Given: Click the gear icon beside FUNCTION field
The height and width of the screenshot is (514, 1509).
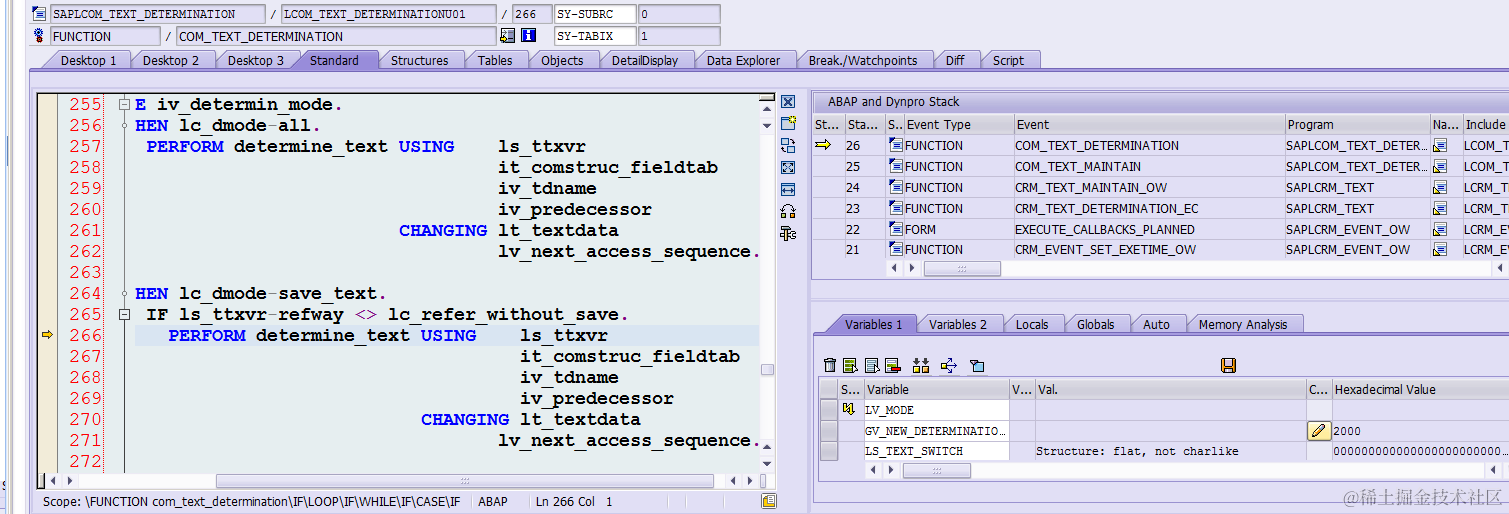Looking at the screenshot, I should coord(39,36).
